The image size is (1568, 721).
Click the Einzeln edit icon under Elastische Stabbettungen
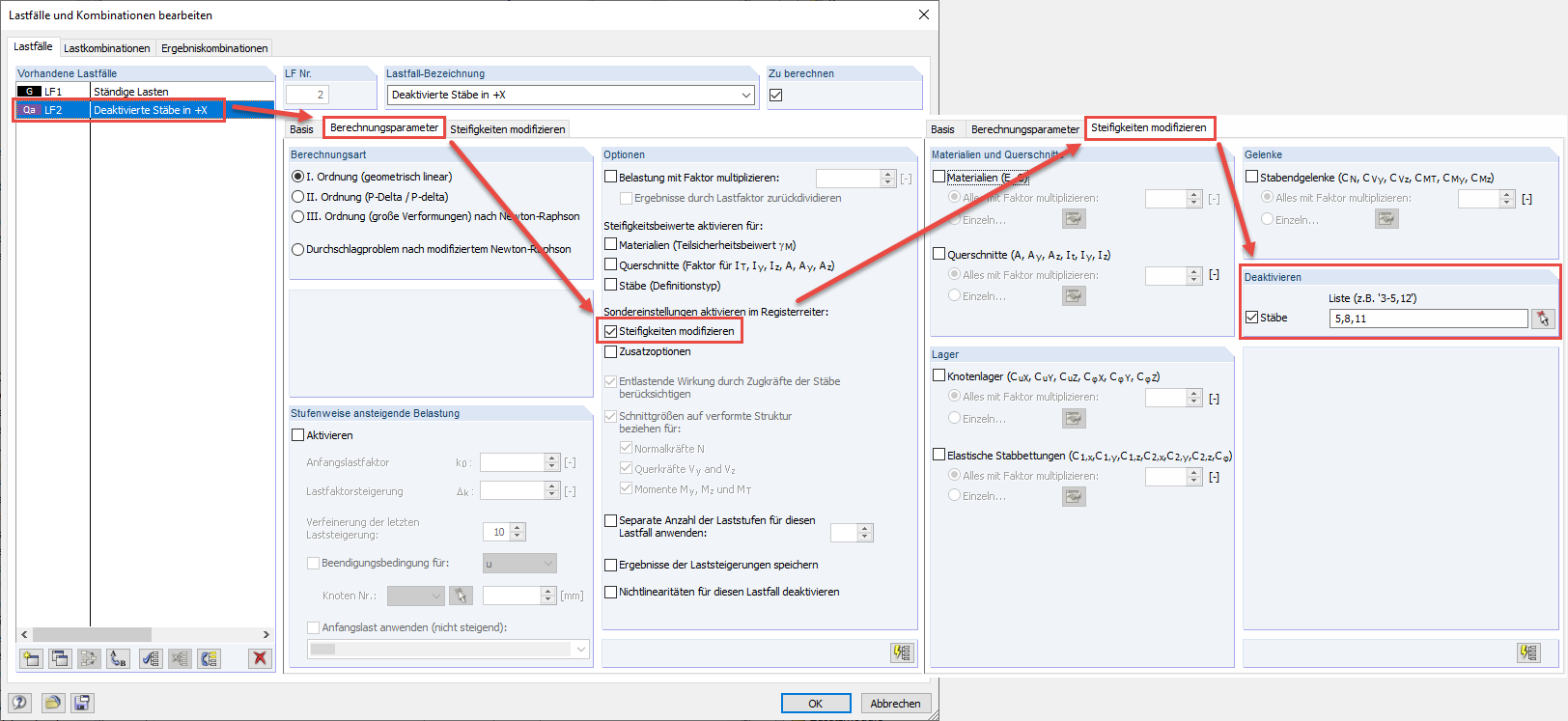[1074, 496]
